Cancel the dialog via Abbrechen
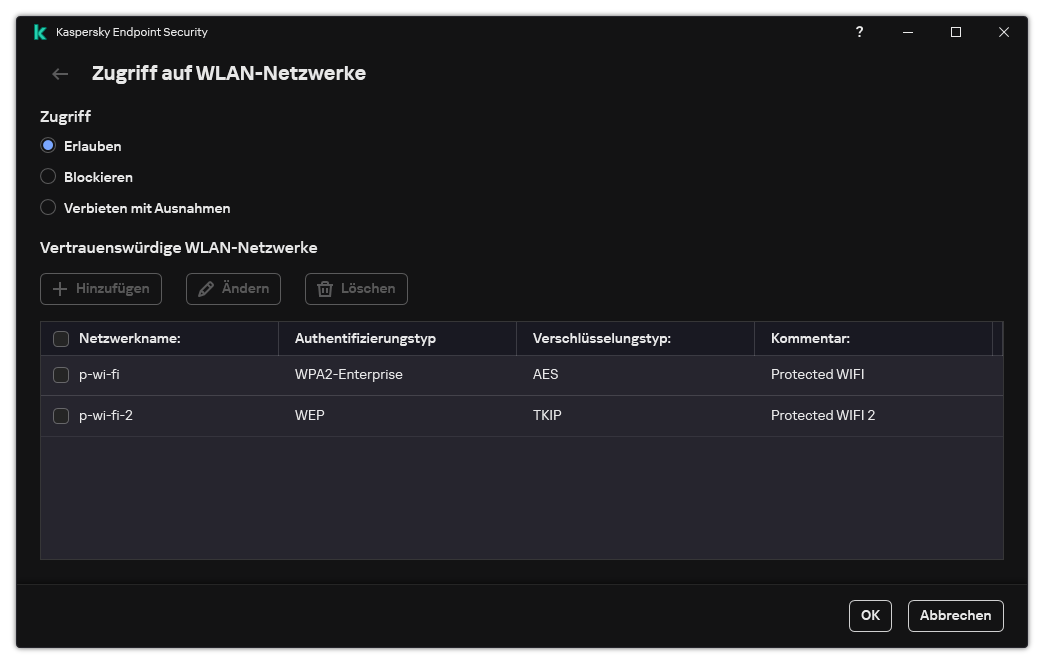Viewport: 1044px width, 664px height. 955,615
